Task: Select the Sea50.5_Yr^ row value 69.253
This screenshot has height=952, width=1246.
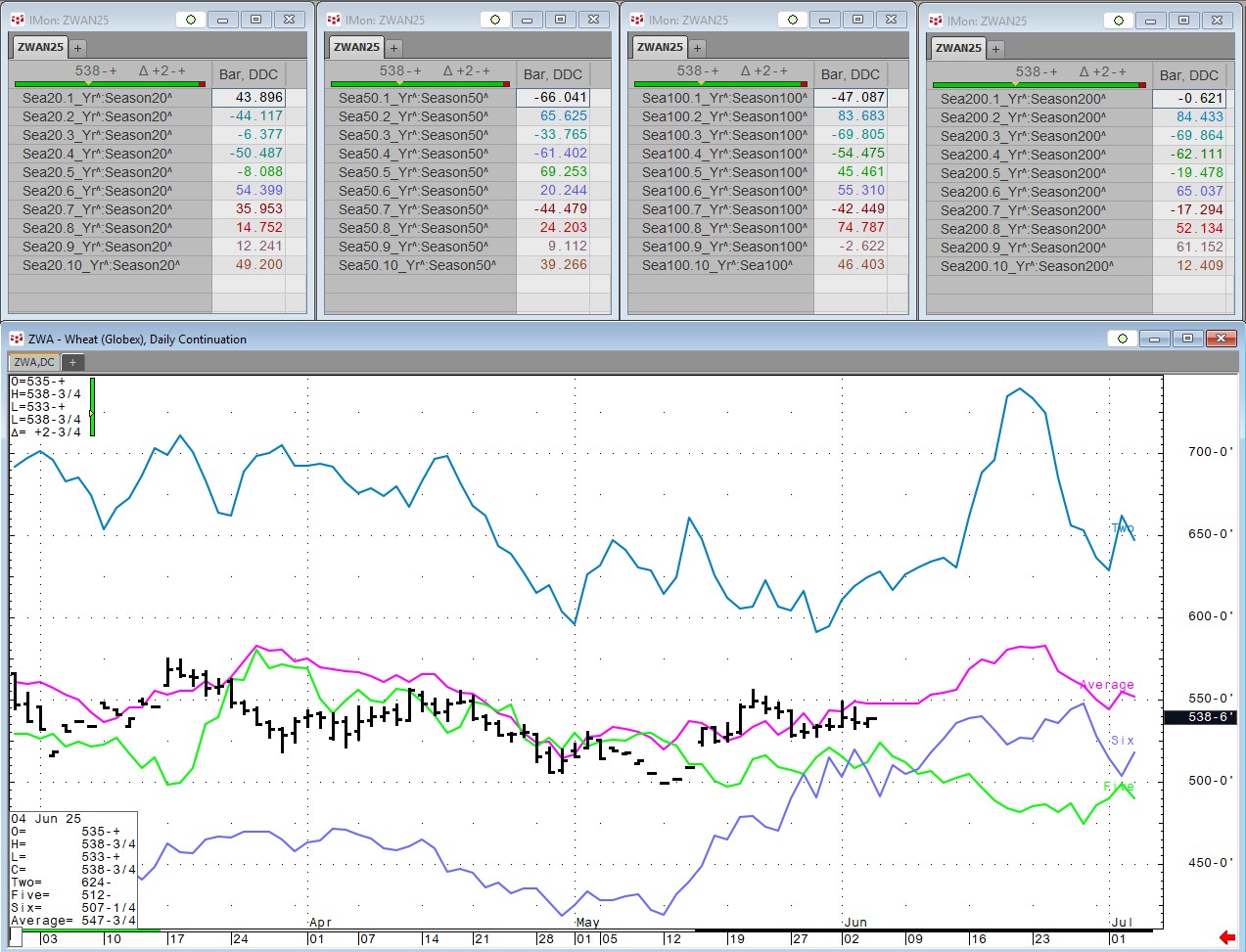Action: pos(563,171)
